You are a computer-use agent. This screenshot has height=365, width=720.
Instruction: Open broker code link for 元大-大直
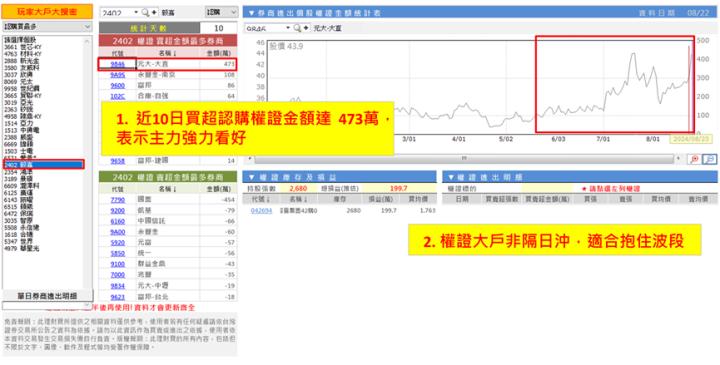tap(118, 64)
